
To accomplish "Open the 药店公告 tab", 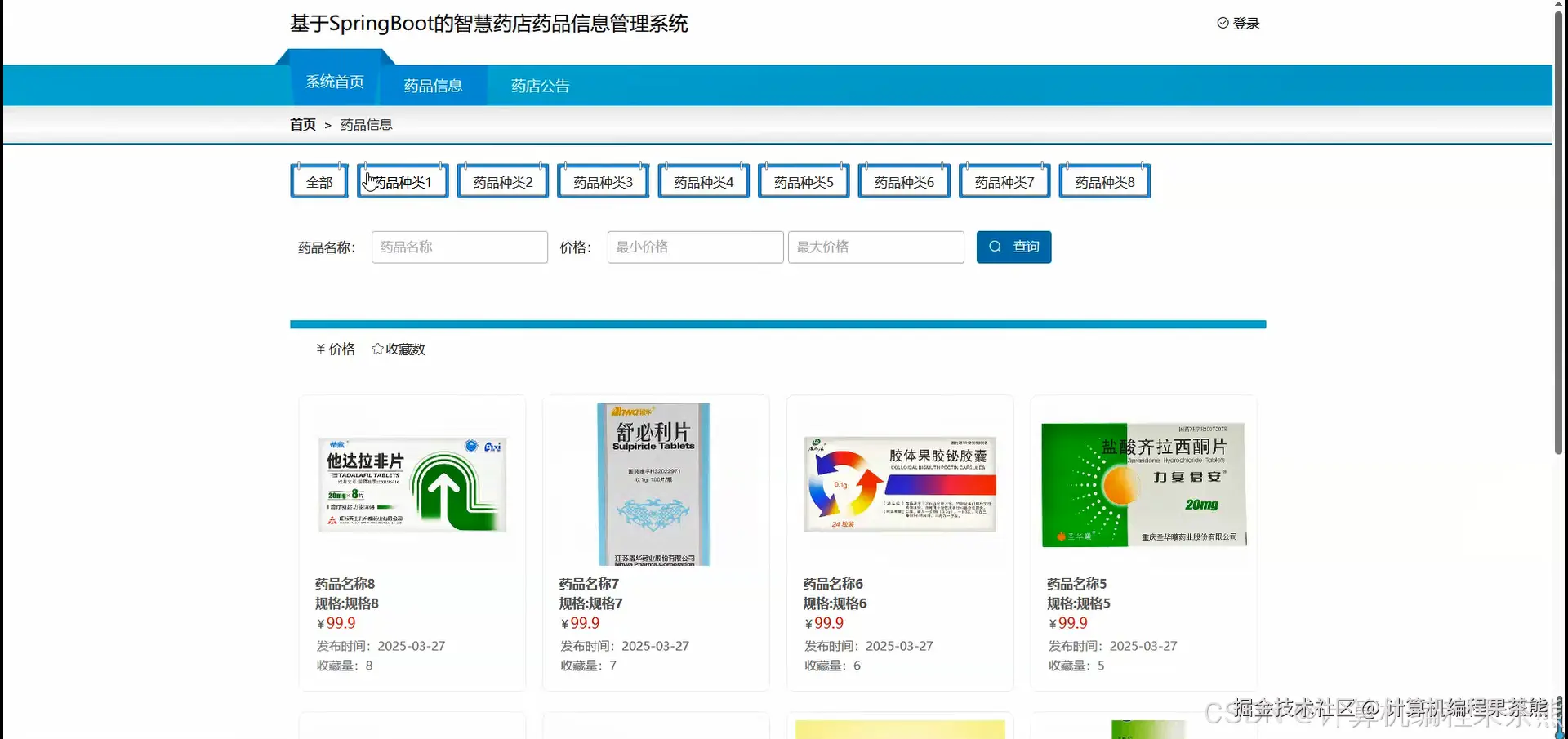I will pyautogui.click(x=540, y=86).
